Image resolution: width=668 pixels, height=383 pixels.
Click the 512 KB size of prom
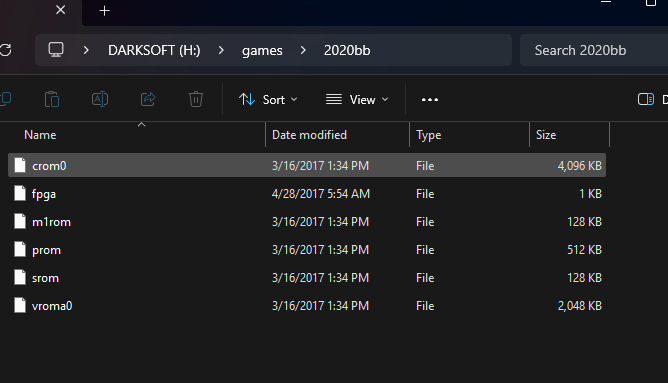pos(584,250)
